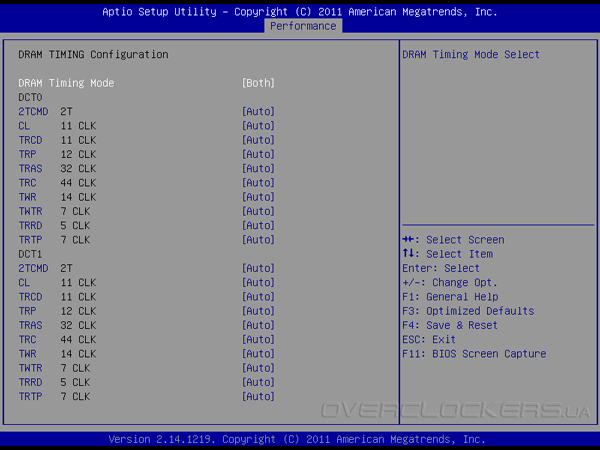The width and height of the screenshot is (600, 450).
Task: Change DCT0 TRC [Auto] value
Action: 258,183
